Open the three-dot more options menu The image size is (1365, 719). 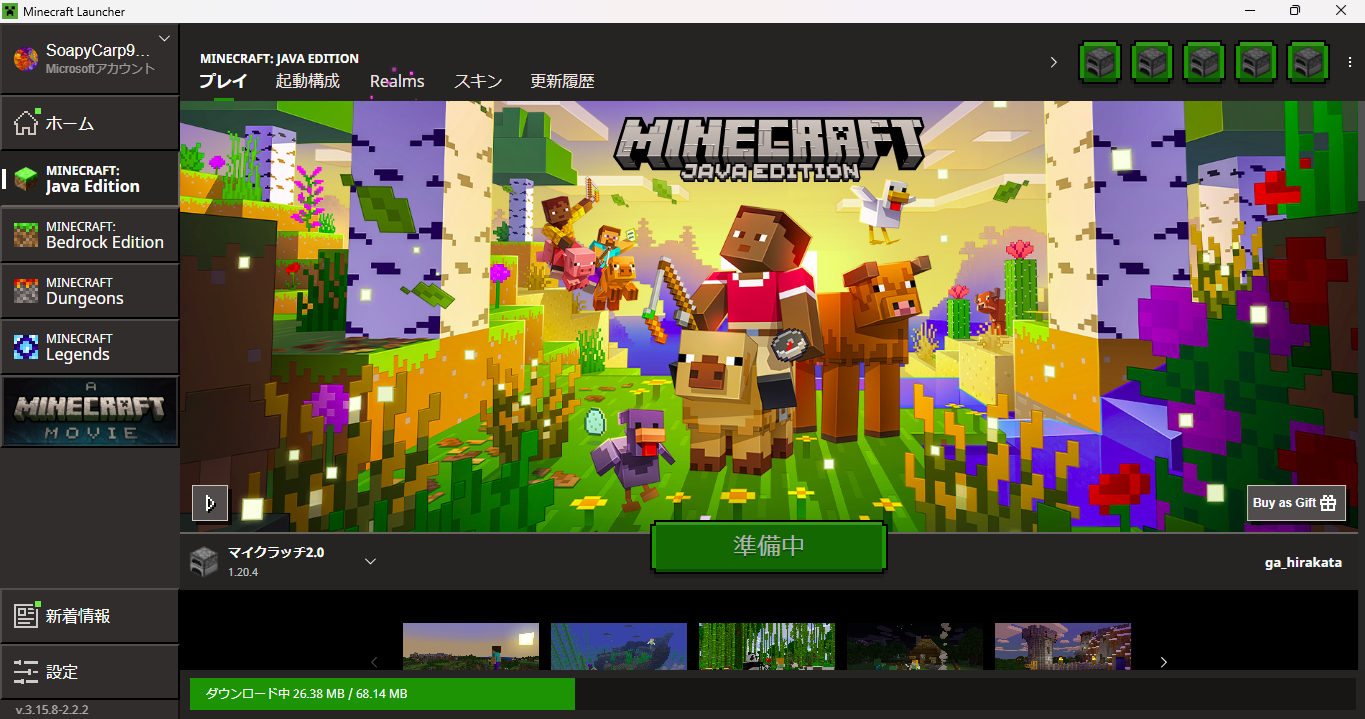pyautogui.click(x=1350, y=62)
